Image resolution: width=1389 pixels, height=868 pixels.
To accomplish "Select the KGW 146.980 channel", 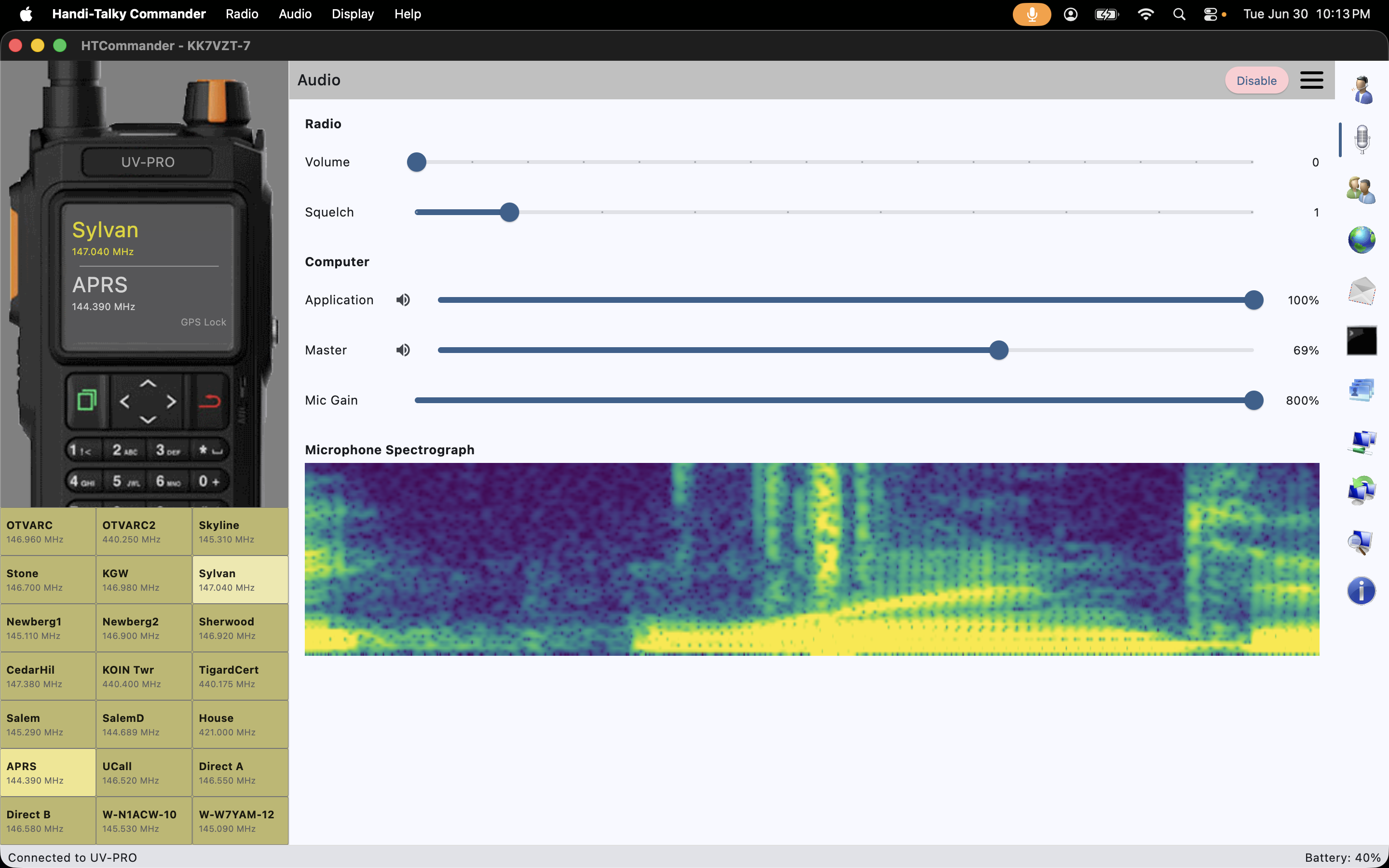I will coord(144,580).
